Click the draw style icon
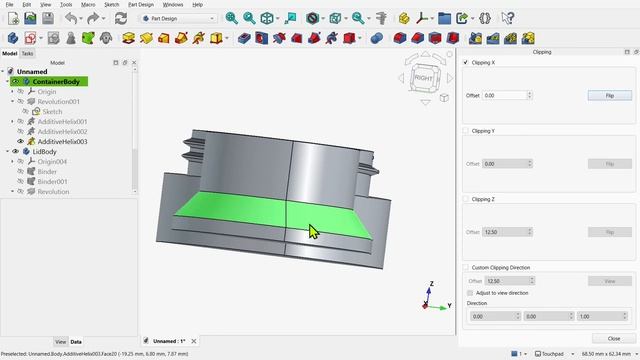 click(313, 18)
